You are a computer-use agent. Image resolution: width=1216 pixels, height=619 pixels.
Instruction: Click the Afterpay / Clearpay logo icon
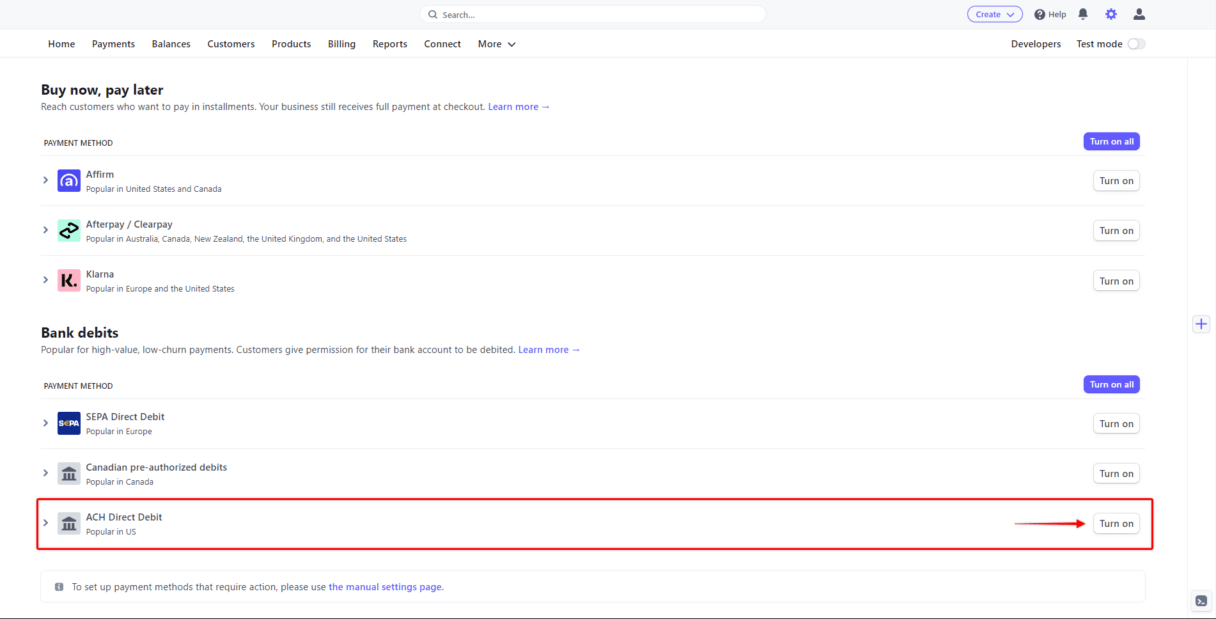[69, 231]
